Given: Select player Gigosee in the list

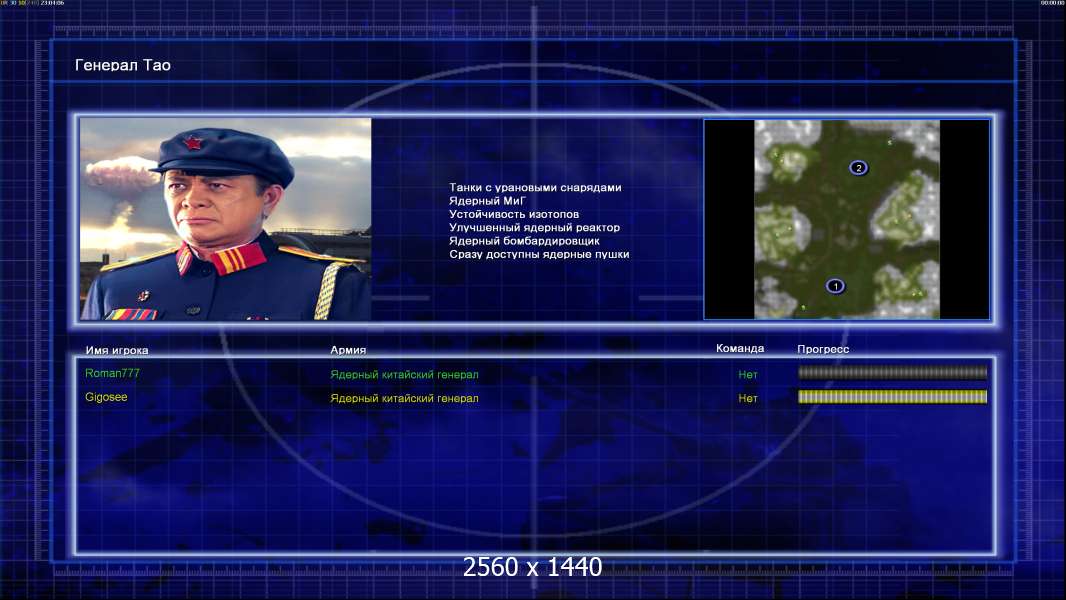Looking at the screenshot, I should [106, 397].
